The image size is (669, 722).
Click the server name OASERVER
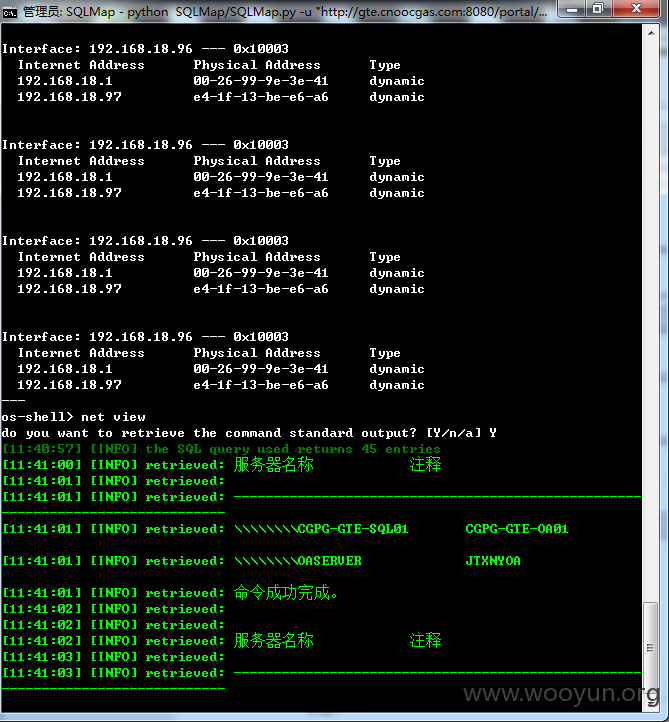330,561
